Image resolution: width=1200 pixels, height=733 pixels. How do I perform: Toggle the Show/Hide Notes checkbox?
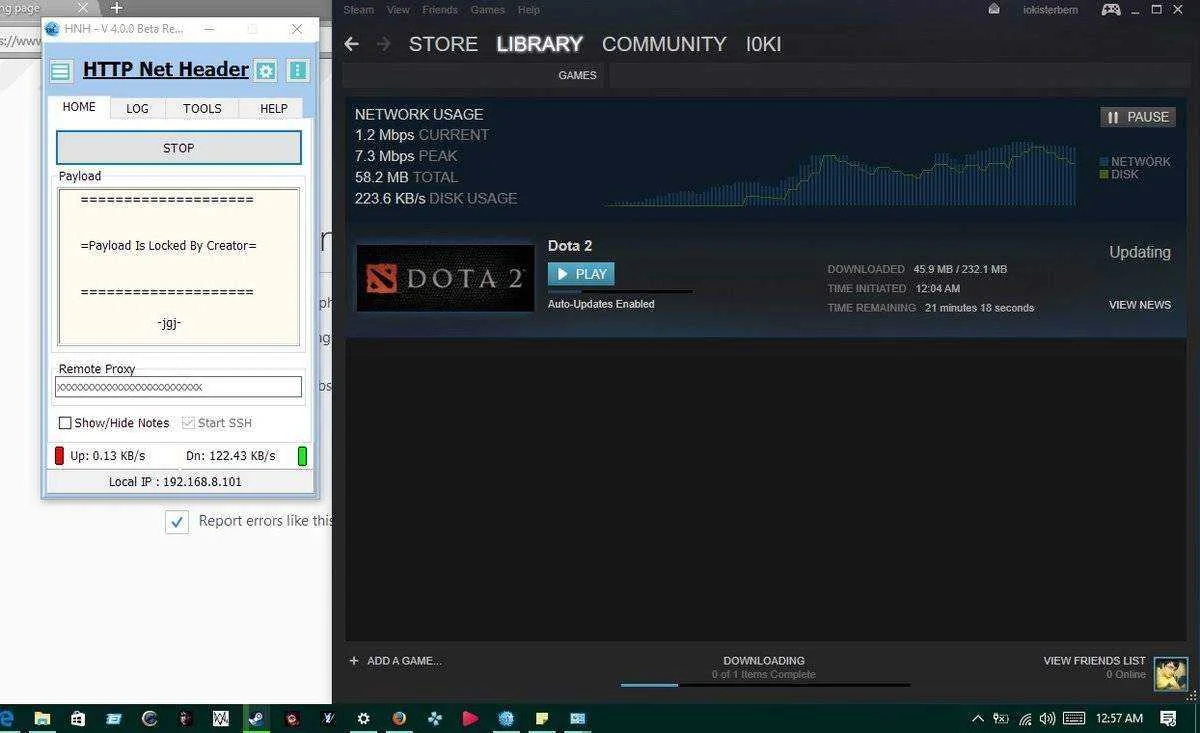(65, 423)
